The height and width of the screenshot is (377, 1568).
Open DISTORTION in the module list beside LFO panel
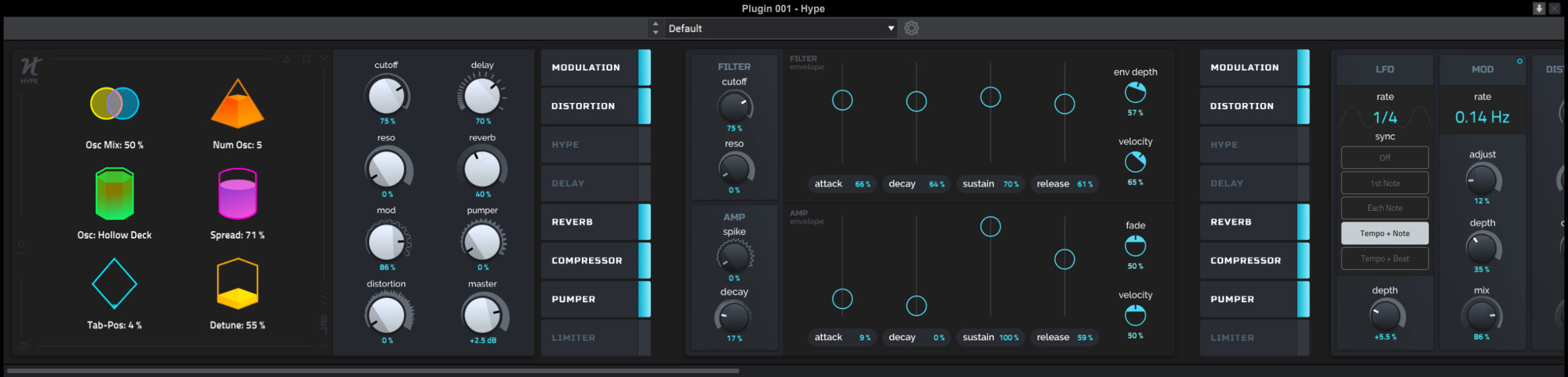click(x=1254, y=106)
